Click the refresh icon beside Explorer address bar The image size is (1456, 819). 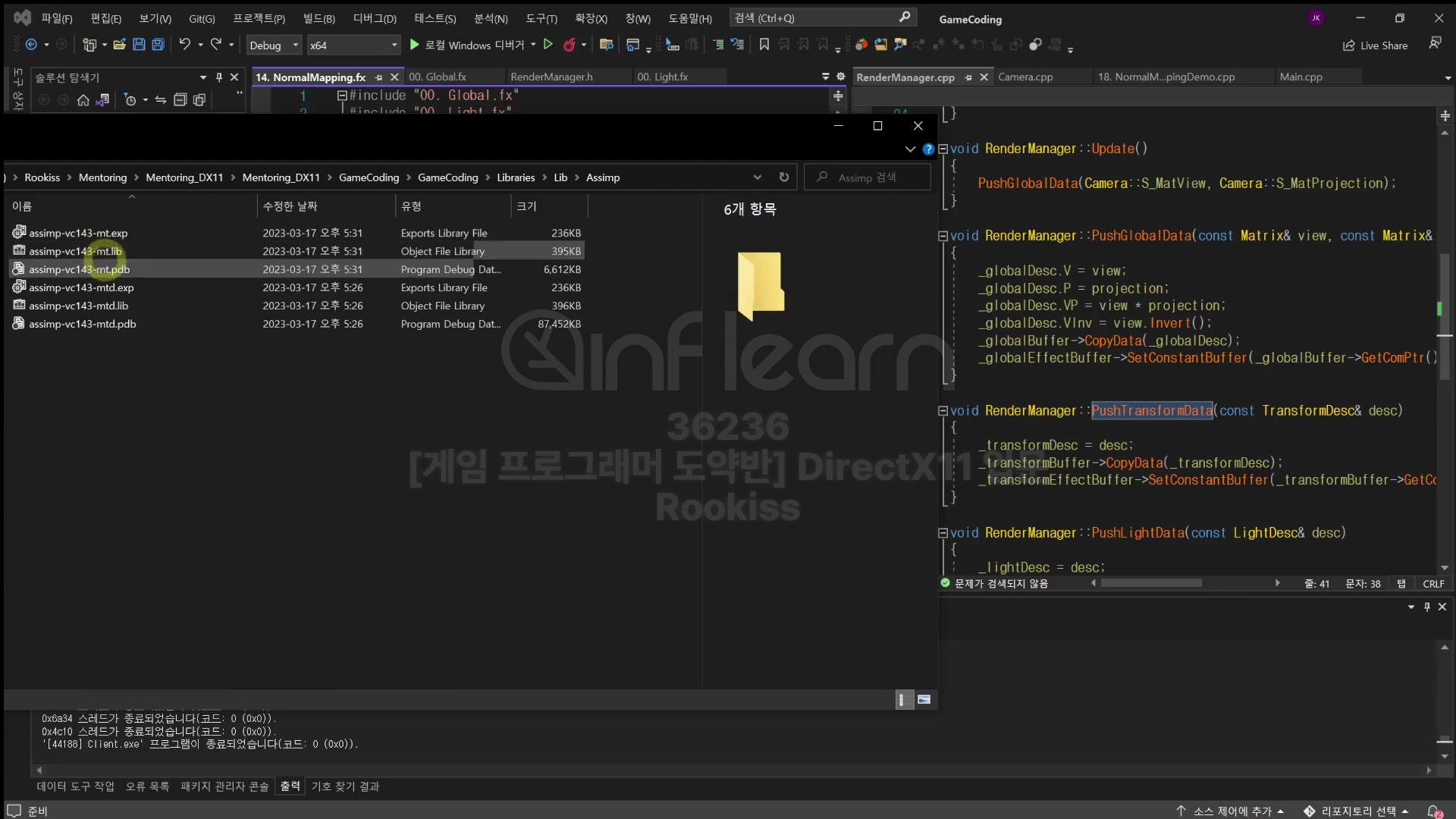[x=784, y=177]
